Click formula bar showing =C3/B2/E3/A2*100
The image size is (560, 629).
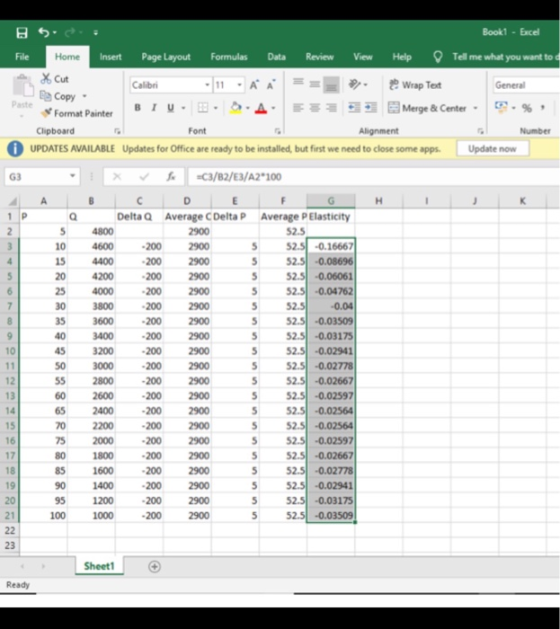(x=373, y=177)
